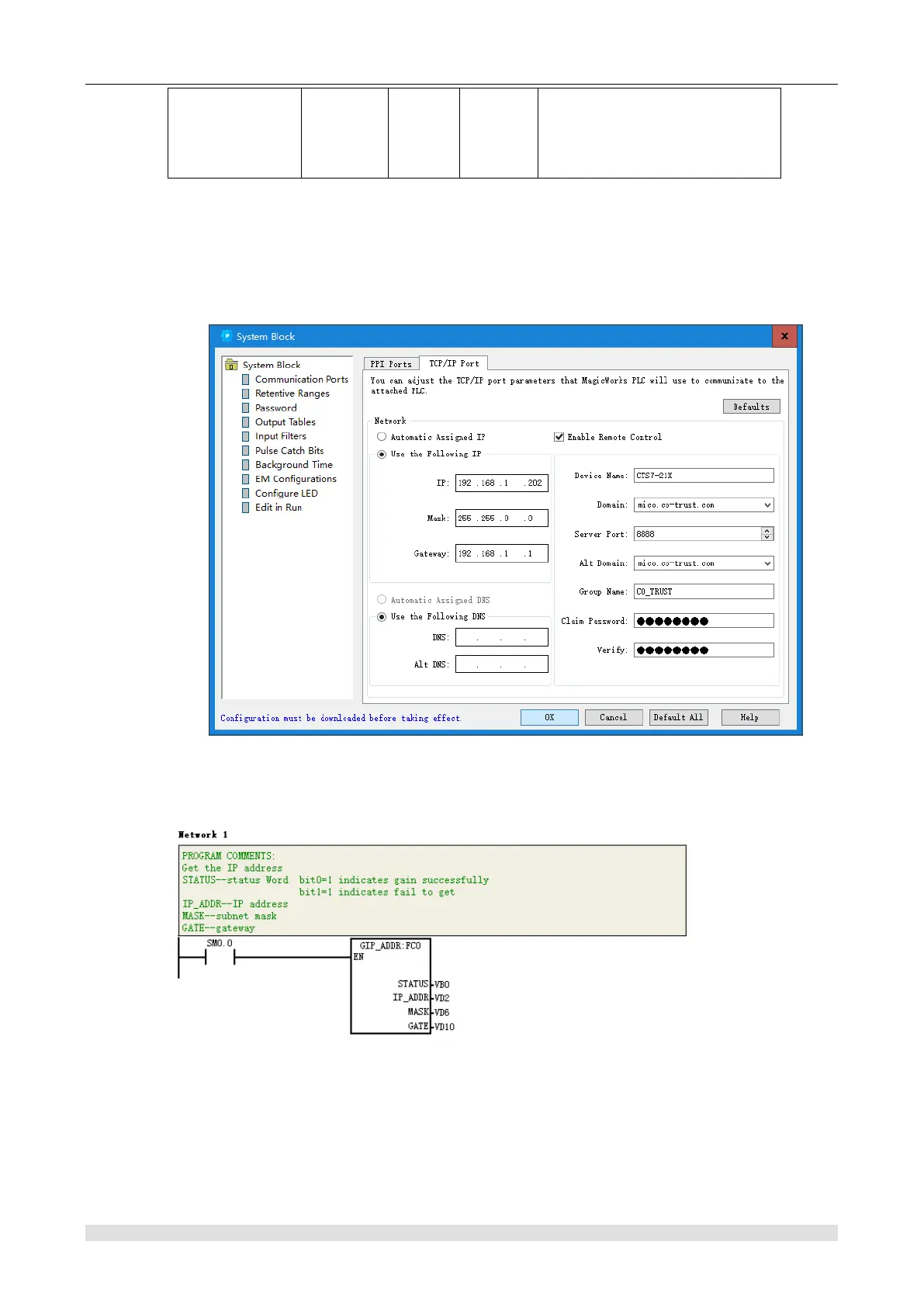Select Automatic Assigned IP radio button

click(x=382, y=437)
